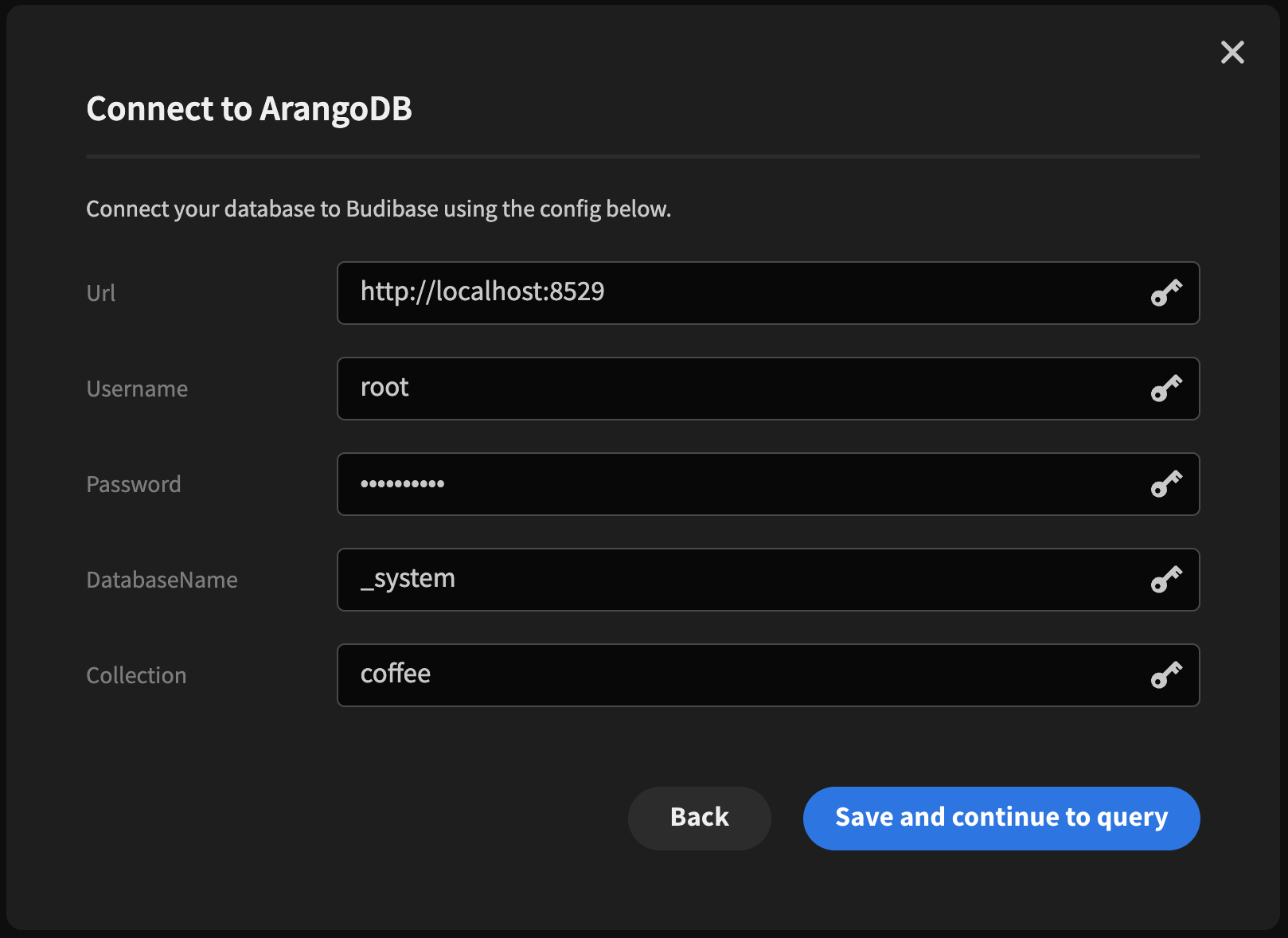
Task: Click the key icon in the Password field
Action: [x=1166, y=484]
